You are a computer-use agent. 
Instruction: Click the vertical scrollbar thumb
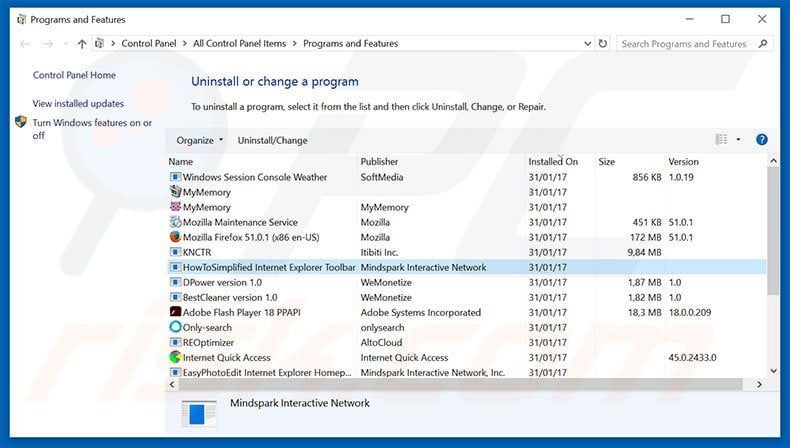(x=773, y=231)
